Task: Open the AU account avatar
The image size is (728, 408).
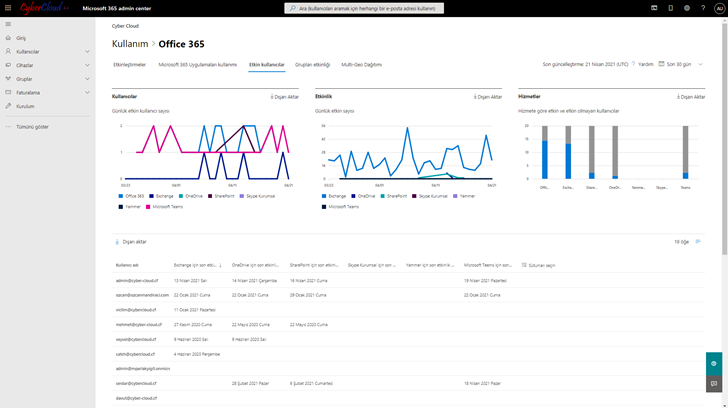Action: coord(719,8)
